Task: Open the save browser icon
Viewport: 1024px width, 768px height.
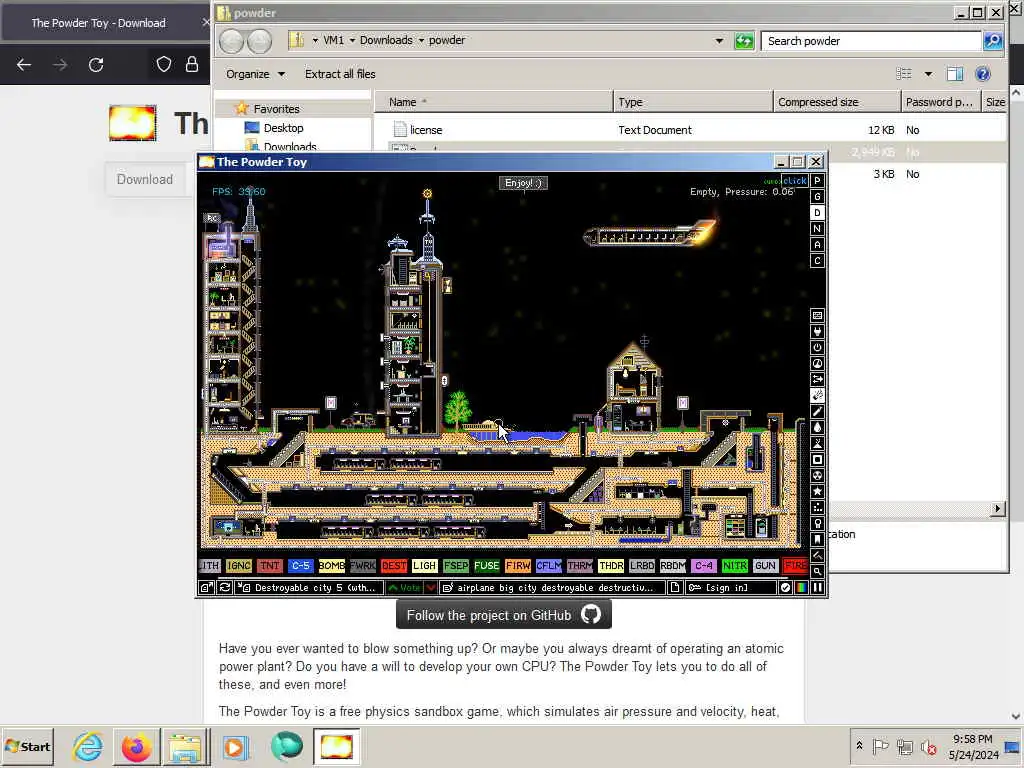Action: (206, 588)
